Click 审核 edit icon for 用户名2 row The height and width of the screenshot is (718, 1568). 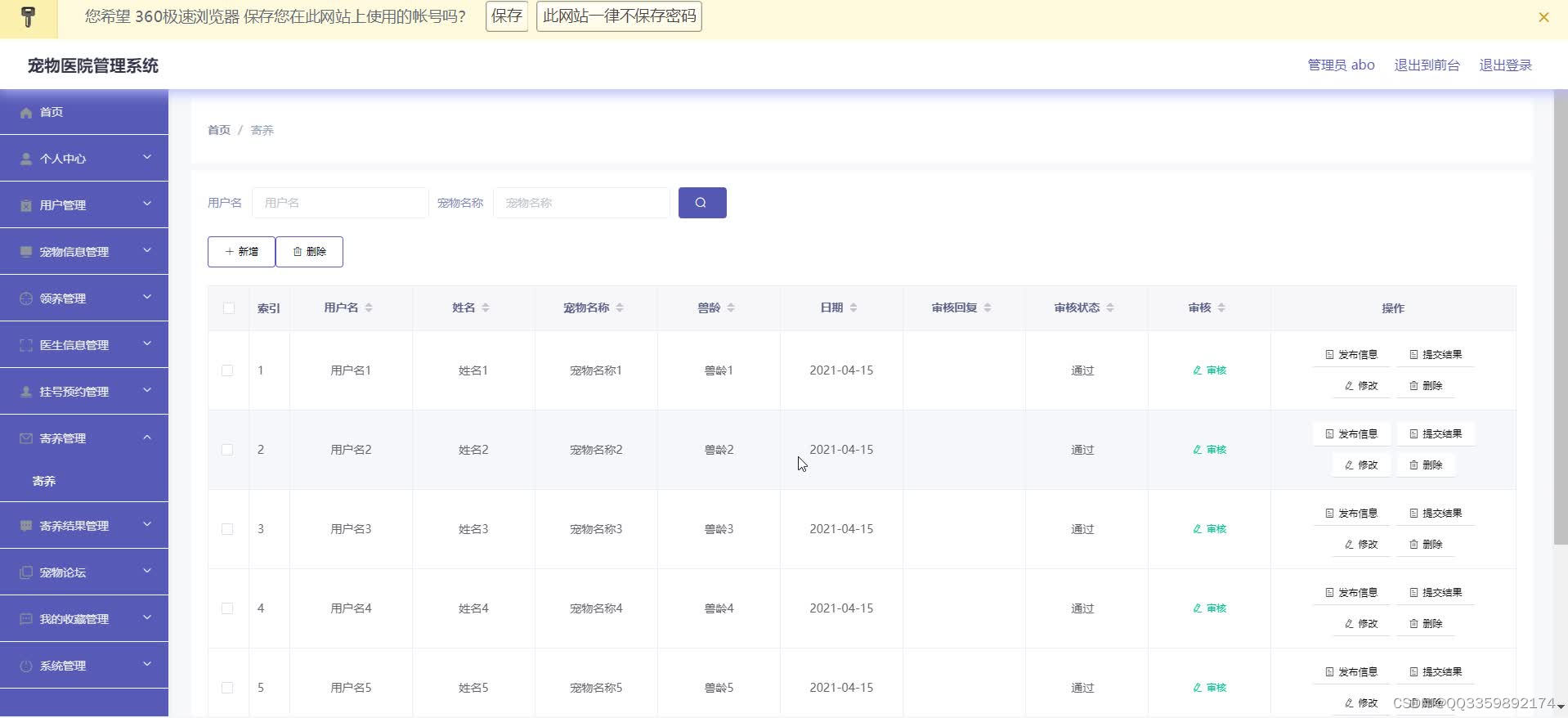click(1198, 450)
